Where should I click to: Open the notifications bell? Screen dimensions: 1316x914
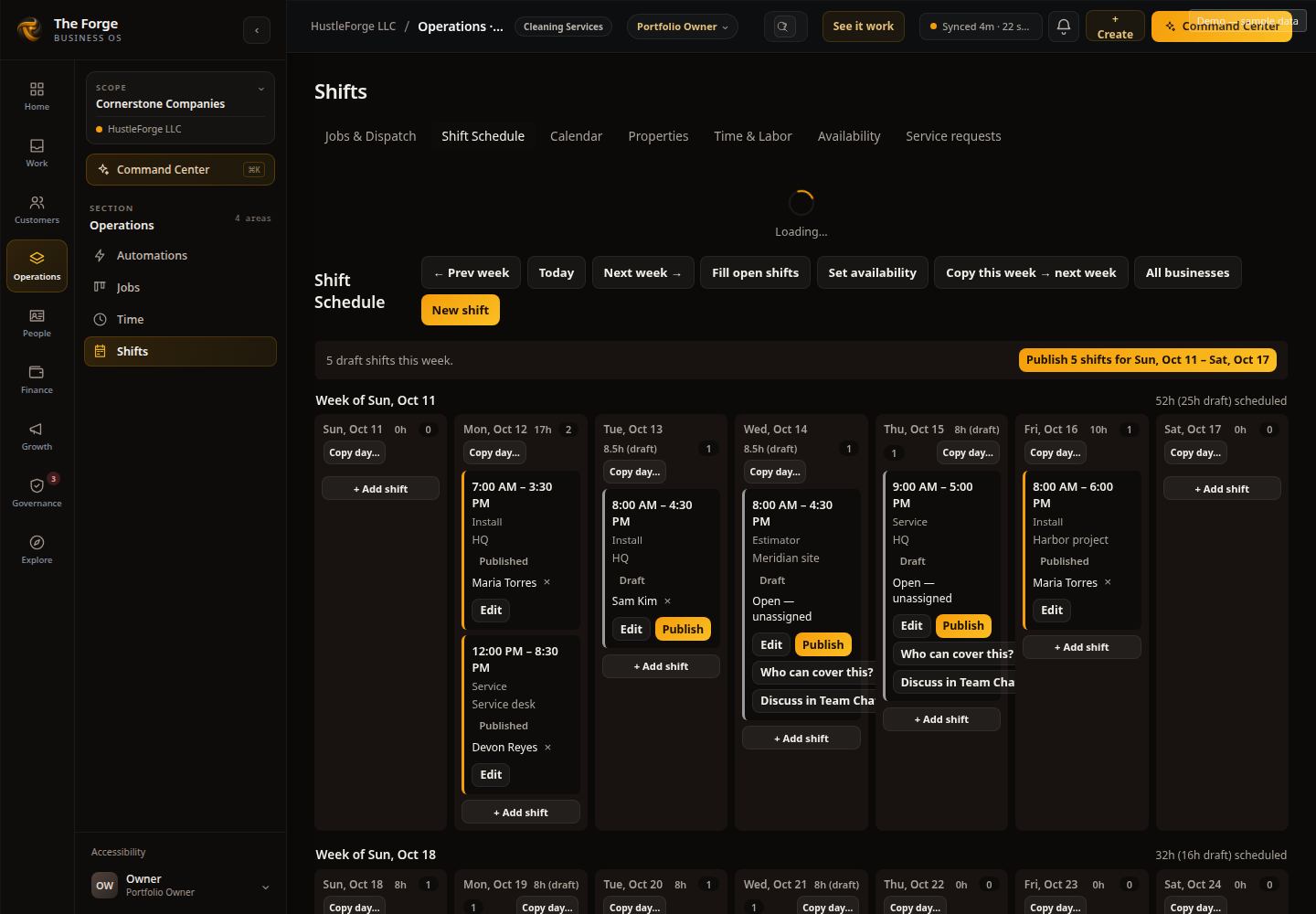point(1063,27)
